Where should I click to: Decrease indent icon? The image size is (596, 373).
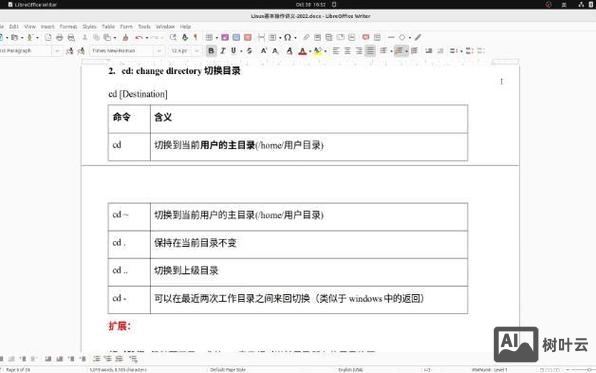coord(441,51)
